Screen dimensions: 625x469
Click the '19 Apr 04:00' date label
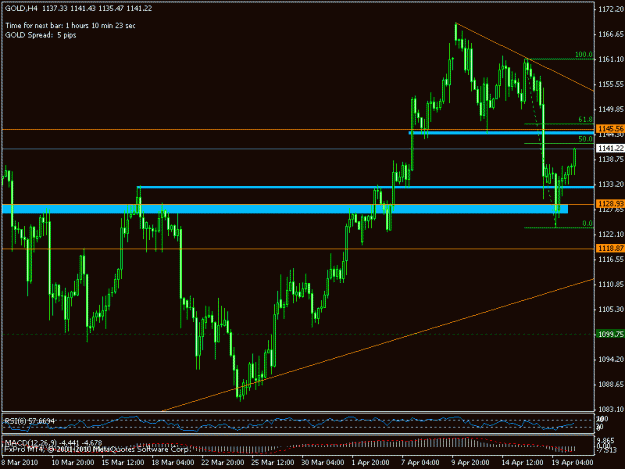573,463
